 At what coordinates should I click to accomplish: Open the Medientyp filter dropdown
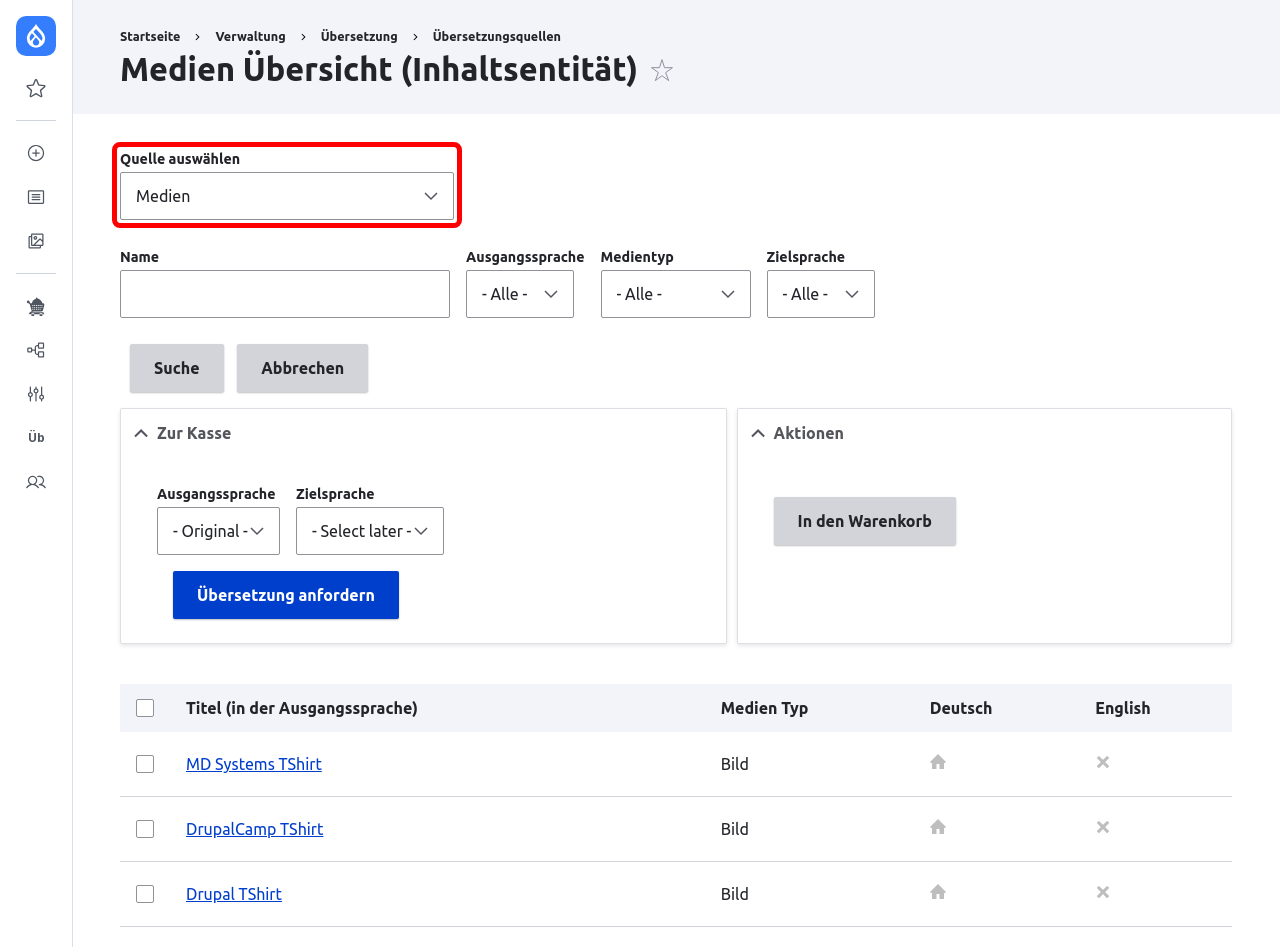[x=676, y=294]
